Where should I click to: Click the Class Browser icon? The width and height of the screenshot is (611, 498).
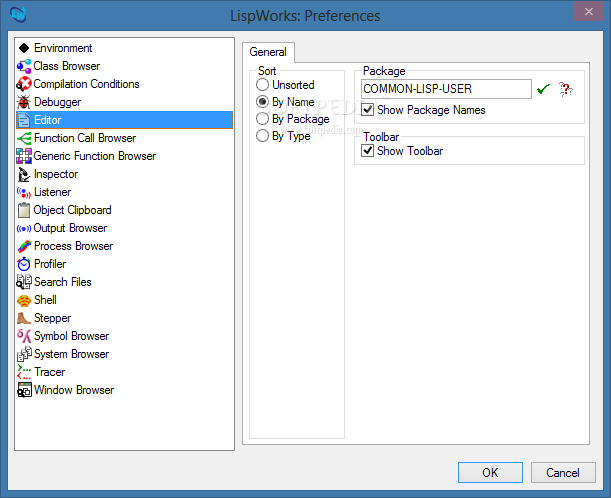(x=24, y=66)
